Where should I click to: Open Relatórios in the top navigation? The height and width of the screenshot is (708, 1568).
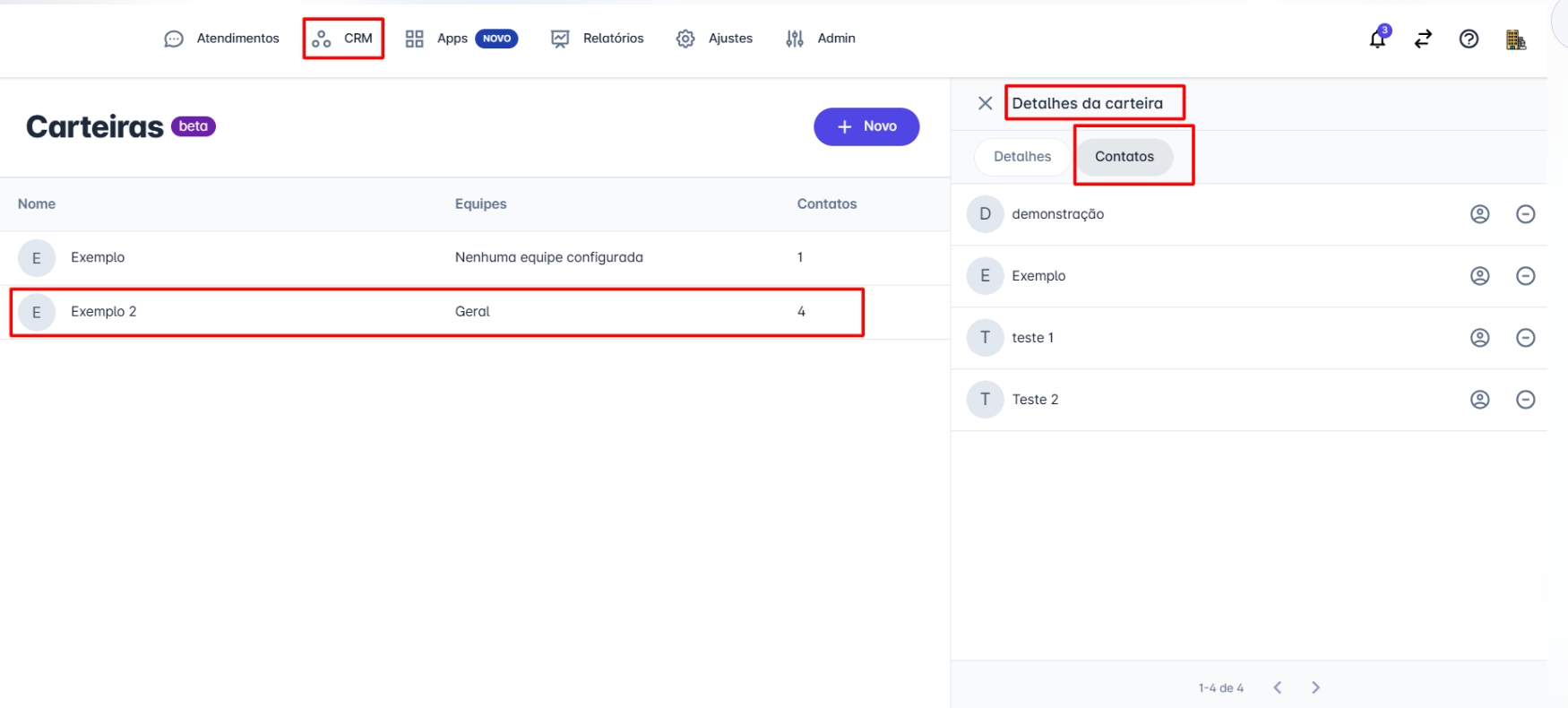click(x=598, y=39)
